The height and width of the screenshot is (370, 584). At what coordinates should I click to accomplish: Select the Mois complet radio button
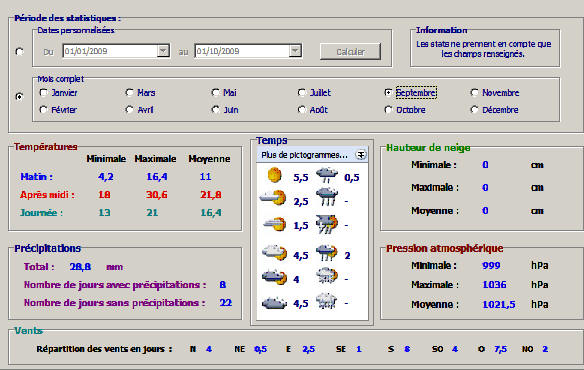pos(19,97)
